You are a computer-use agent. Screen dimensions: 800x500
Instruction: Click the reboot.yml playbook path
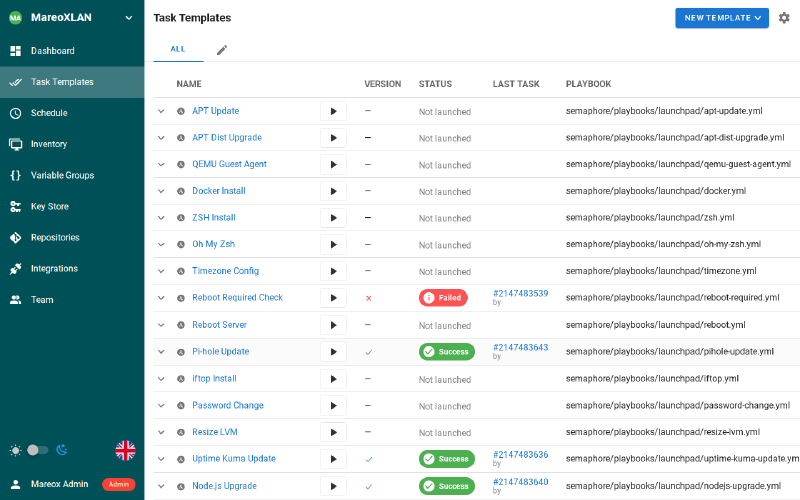point(656,325)
